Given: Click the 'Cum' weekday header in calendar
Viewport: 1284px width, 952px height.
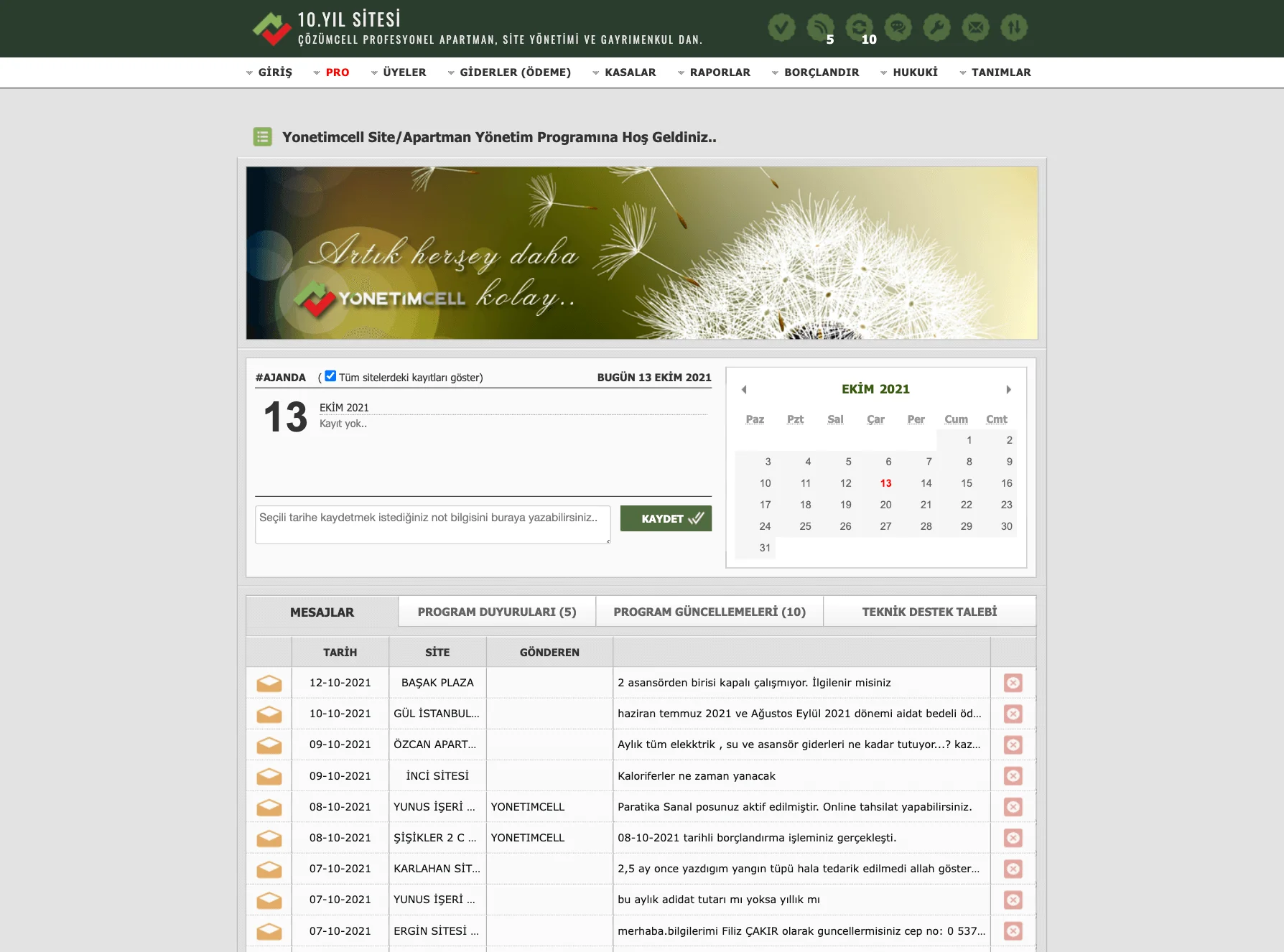Looking at the screenshot, I should (x=956, y=419).
